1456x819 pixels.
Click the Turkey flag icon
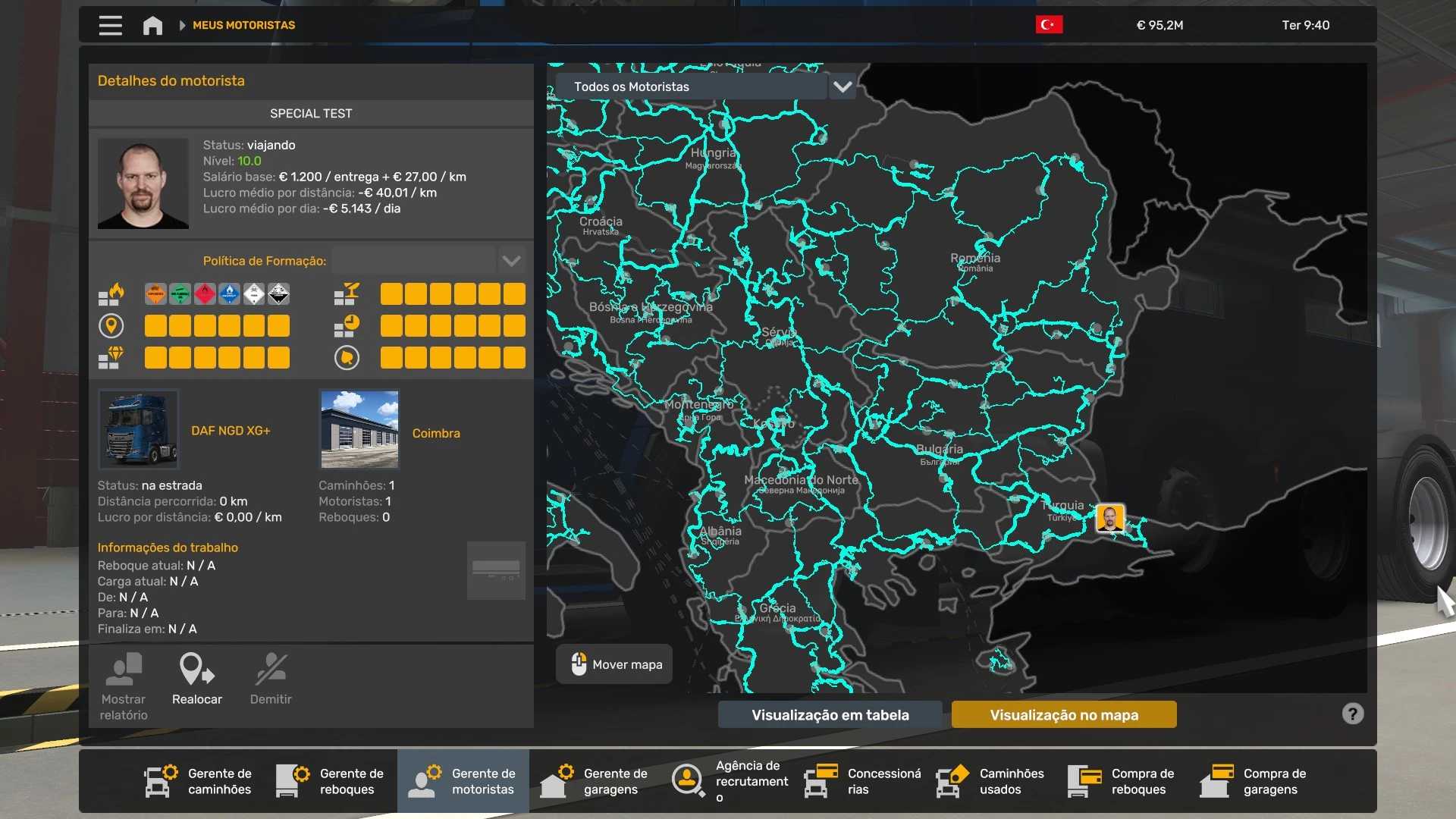[1049, 25]
